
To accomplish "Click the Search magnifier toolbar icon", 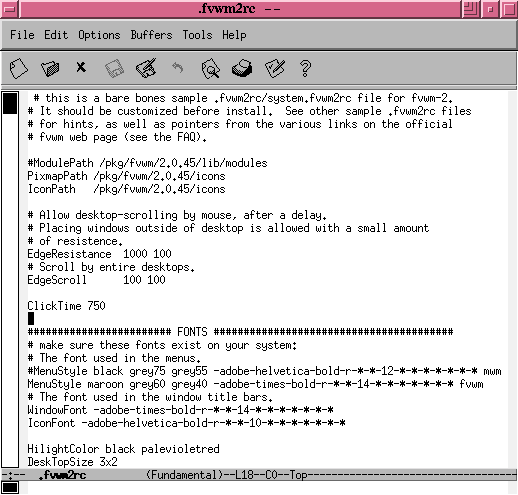I will 211,68.
